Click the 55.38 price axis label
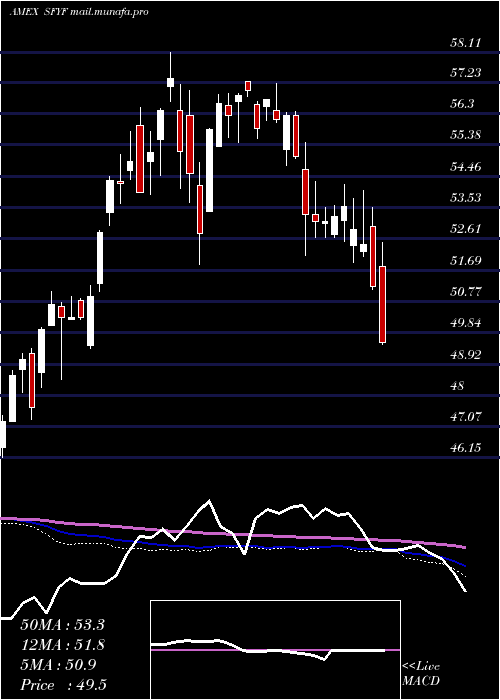Viewport: 500px width, 700px height. point(465,135)
